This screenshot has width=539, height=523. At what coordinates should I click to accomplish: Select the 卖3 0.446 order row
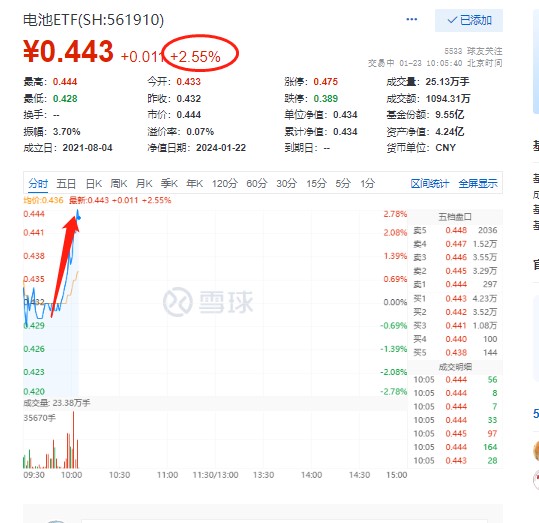[x=455, y=258]
